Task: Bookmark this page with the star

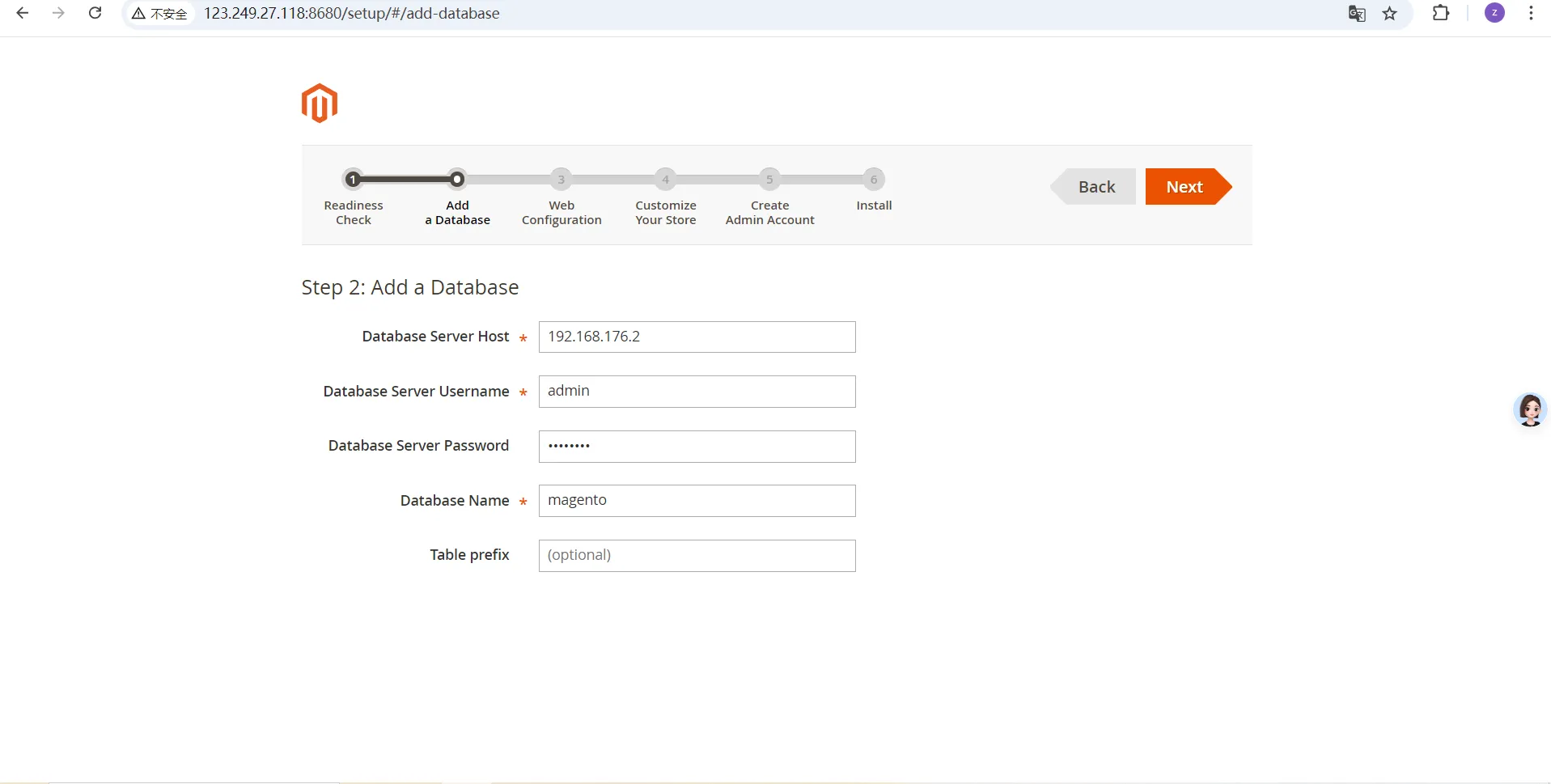Action: click(x=1390, y=13)
